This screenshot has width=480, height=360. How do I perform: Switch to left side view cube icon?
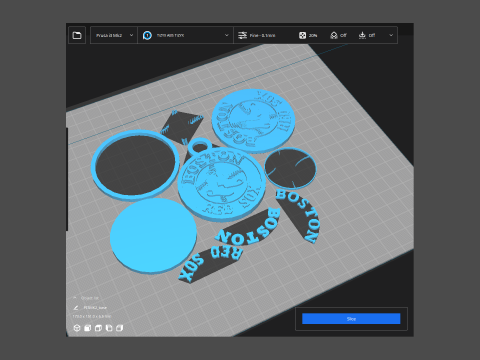[x=109, y=328]
